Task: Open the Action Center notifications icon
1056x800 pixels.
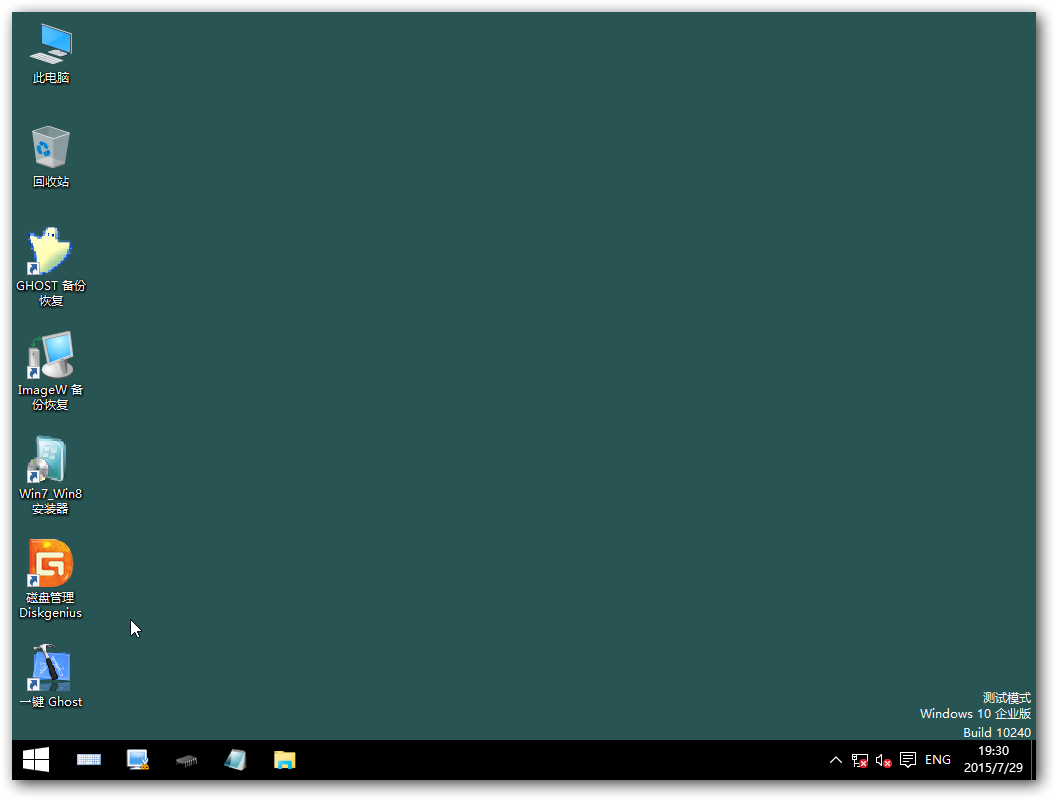Action: pyautogui.click(x=908, y=760)
